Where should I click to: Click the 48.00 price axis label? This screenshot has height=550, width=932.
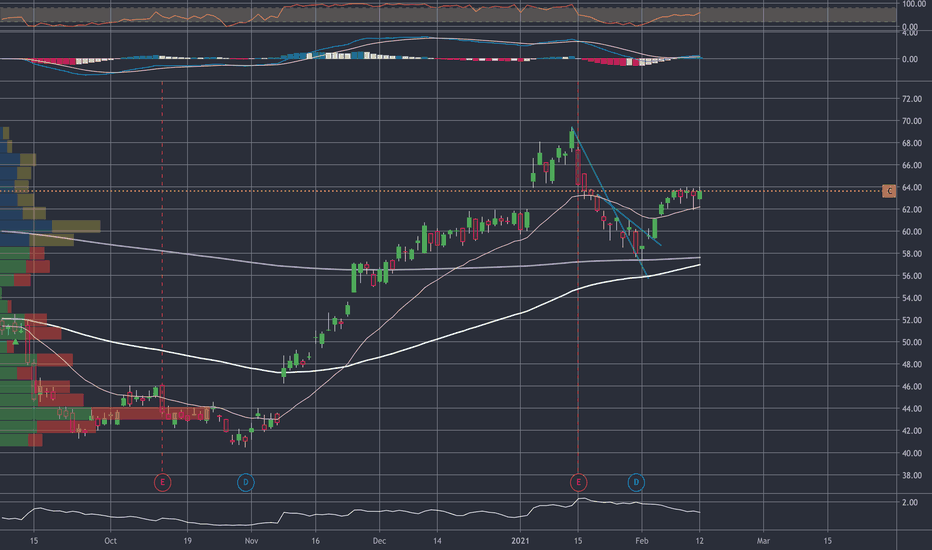[912, 364]
